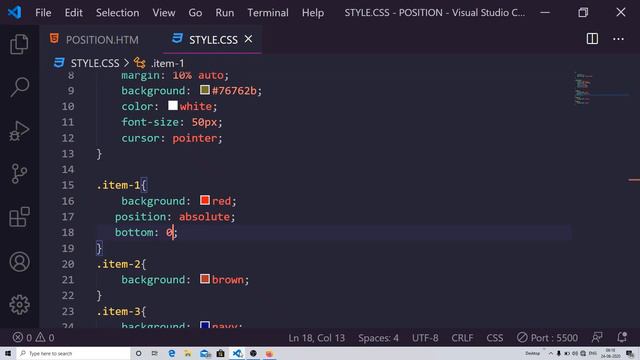Close the STYLE.CSS tab
This screenshot has height=360, width=640.
[x=248, y=39]
